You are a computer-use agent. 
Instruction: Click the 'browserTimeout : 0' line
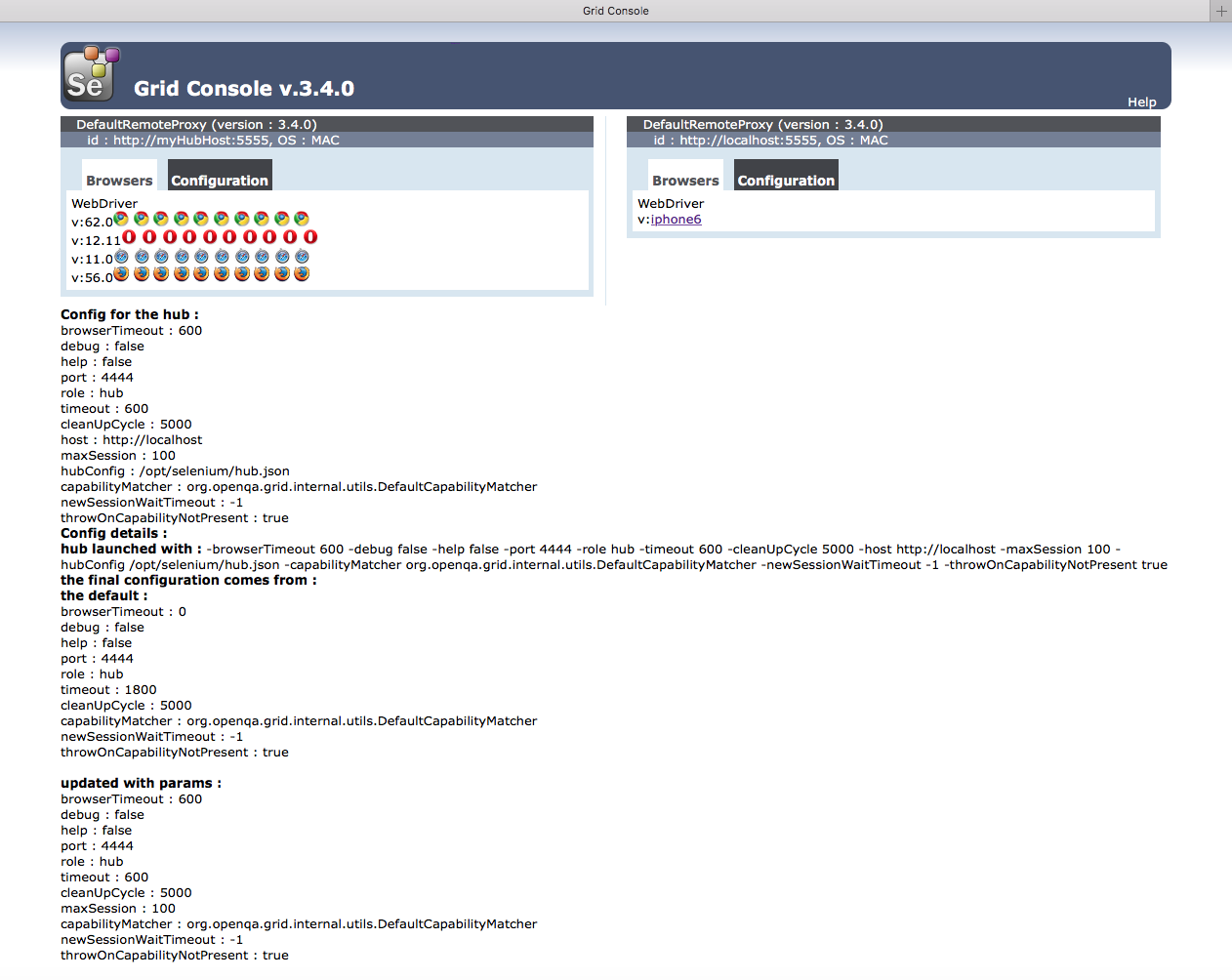[123, 612]
